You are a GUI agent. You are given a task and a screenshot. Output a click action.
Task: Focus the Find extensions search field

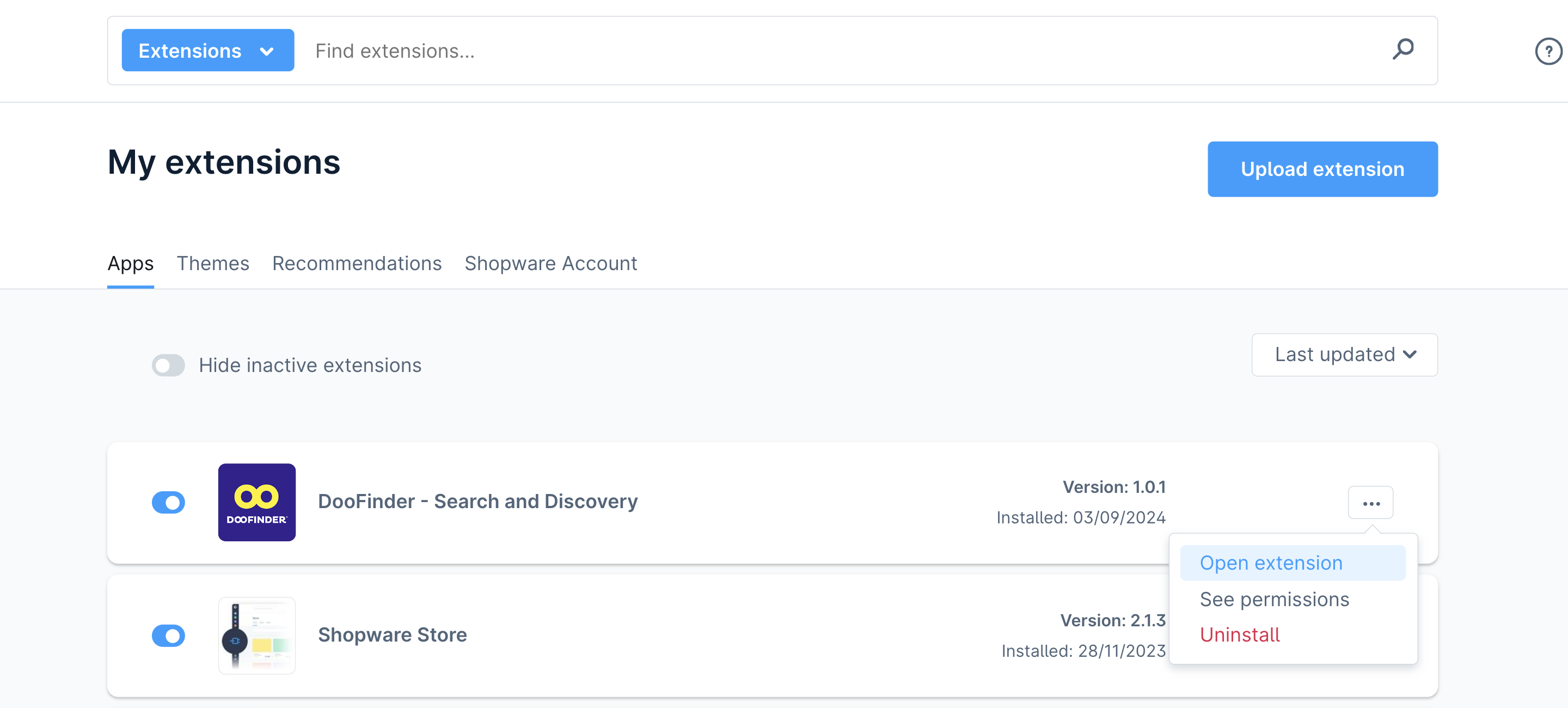pyautogui.click(x=840, y=51)
